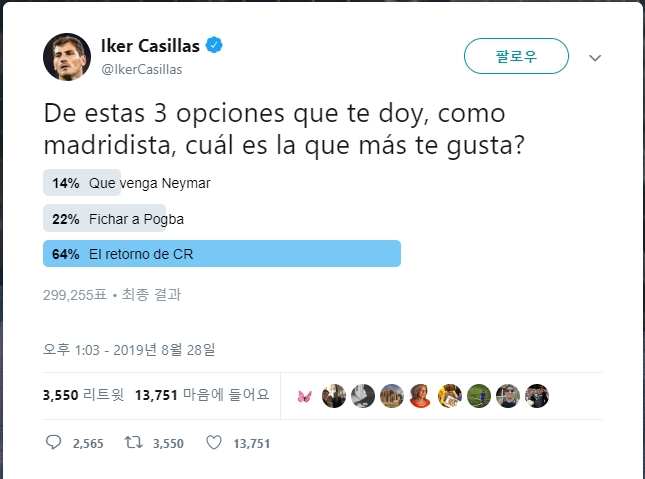Click the pink butterfly liker avatar
The height and width of the screenshot is (479, 645).
click(x=304, y=396)
